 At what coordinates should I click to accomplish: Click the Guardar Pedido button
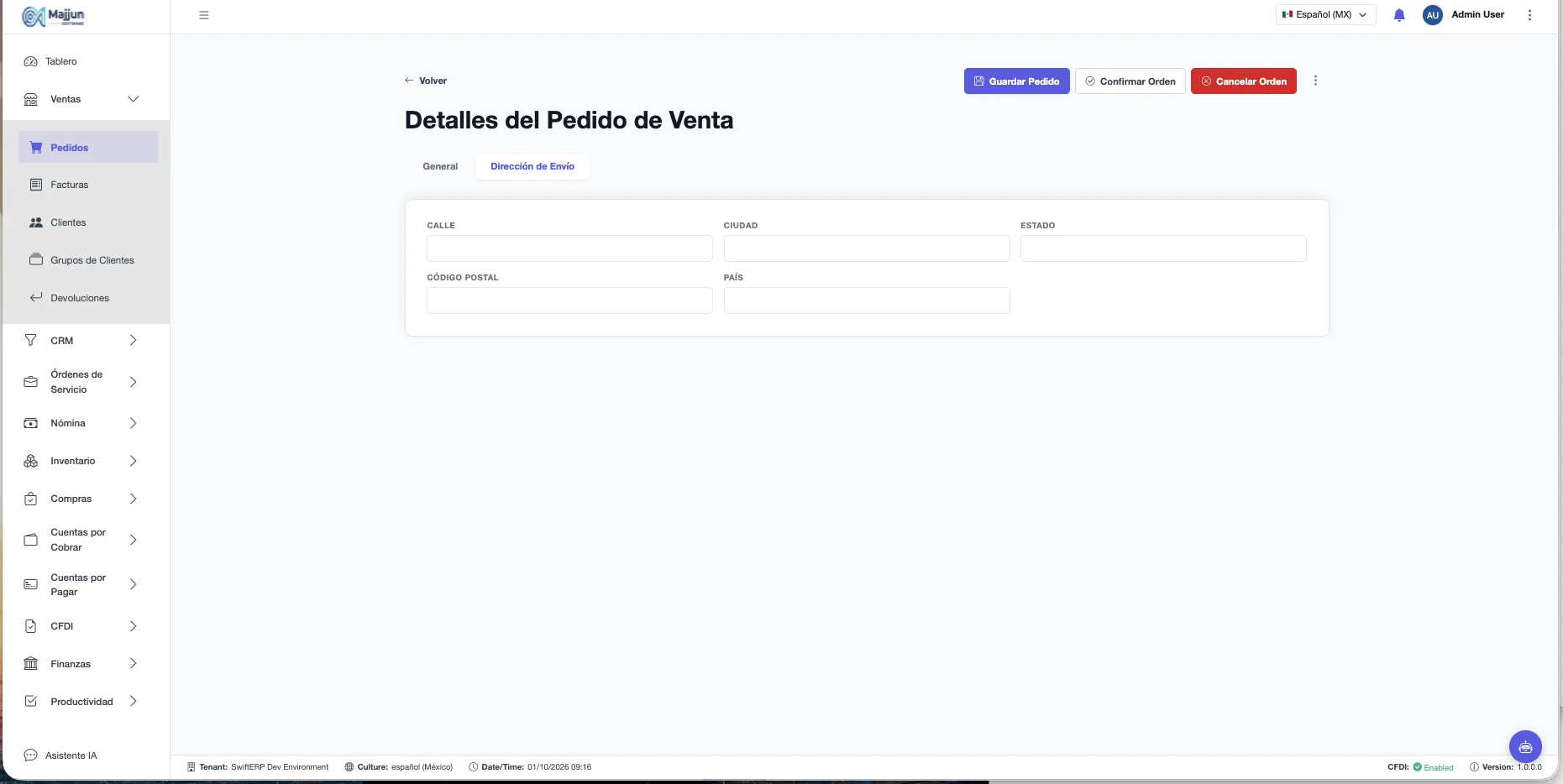tap(1016, 81)
